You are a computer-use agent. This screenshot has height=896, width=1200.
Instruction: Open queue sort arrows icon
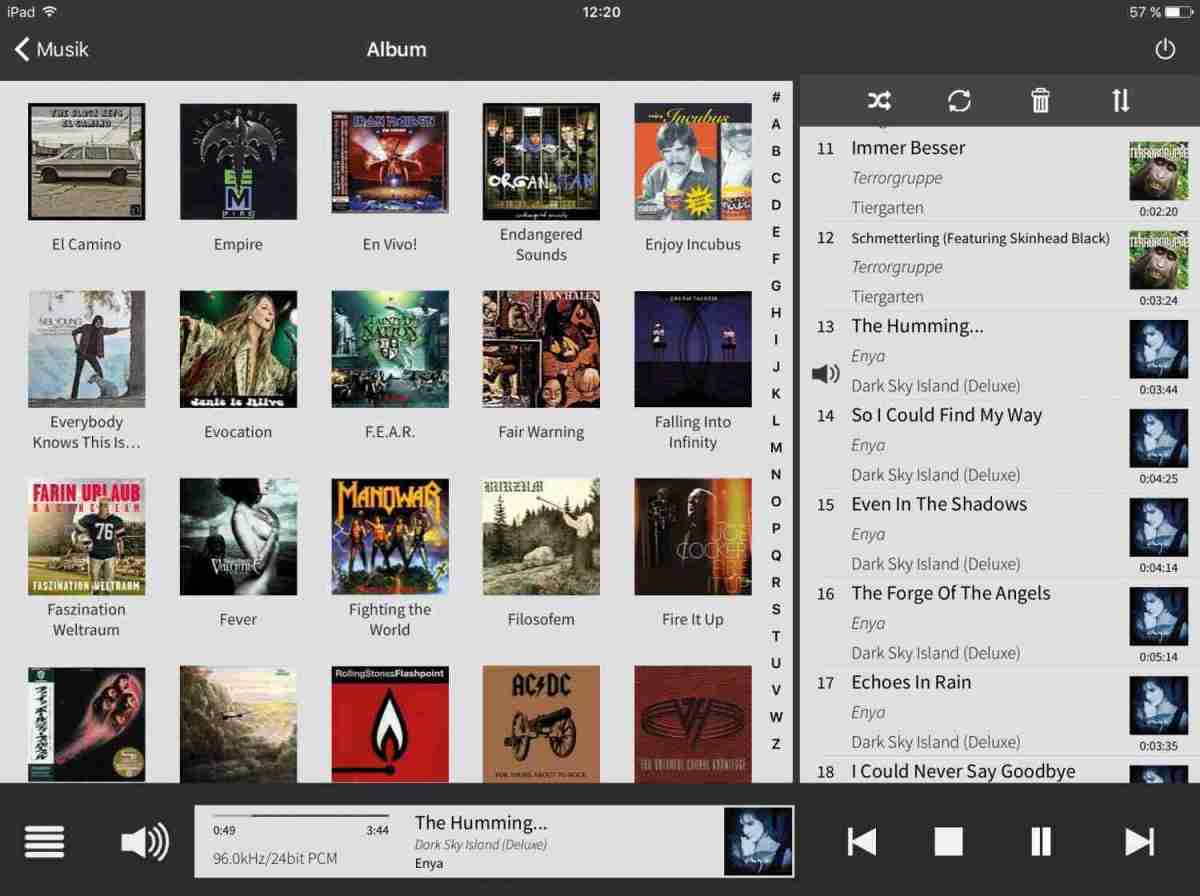(1121, 100)
